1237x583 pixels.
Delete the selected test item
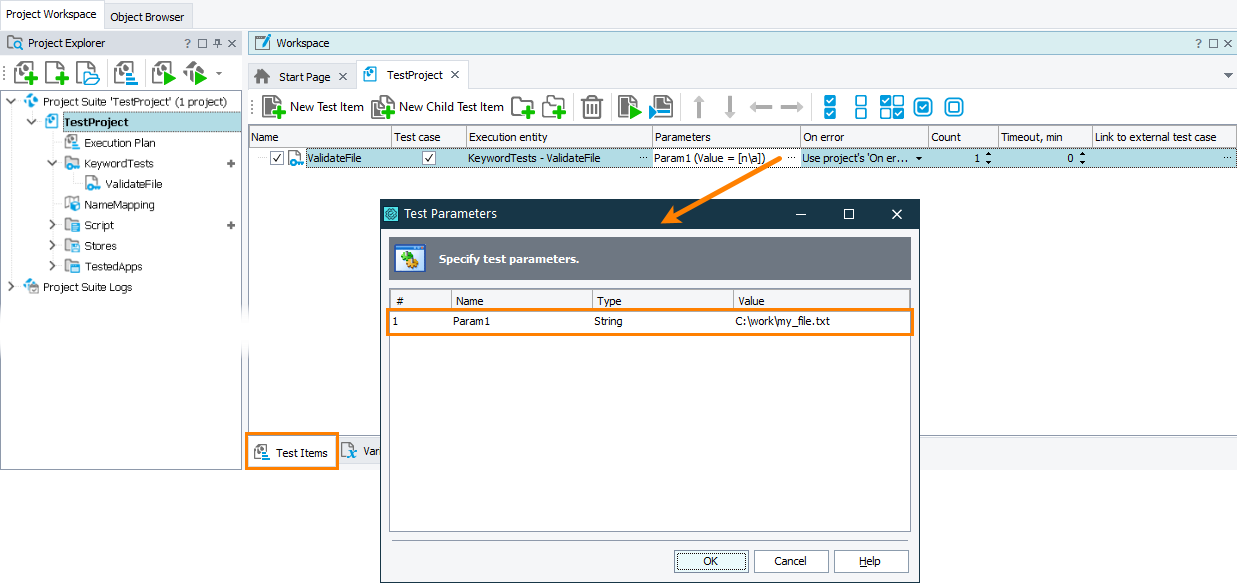click(591, 107)
